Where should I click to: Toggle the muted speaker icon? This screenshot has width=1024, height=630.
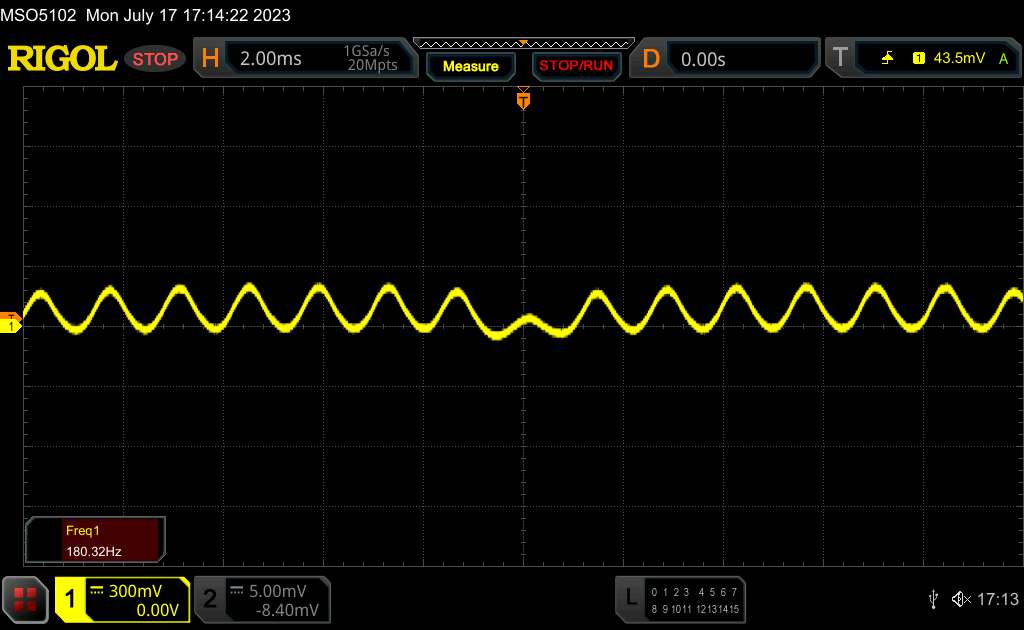click(x=961, y=599)
